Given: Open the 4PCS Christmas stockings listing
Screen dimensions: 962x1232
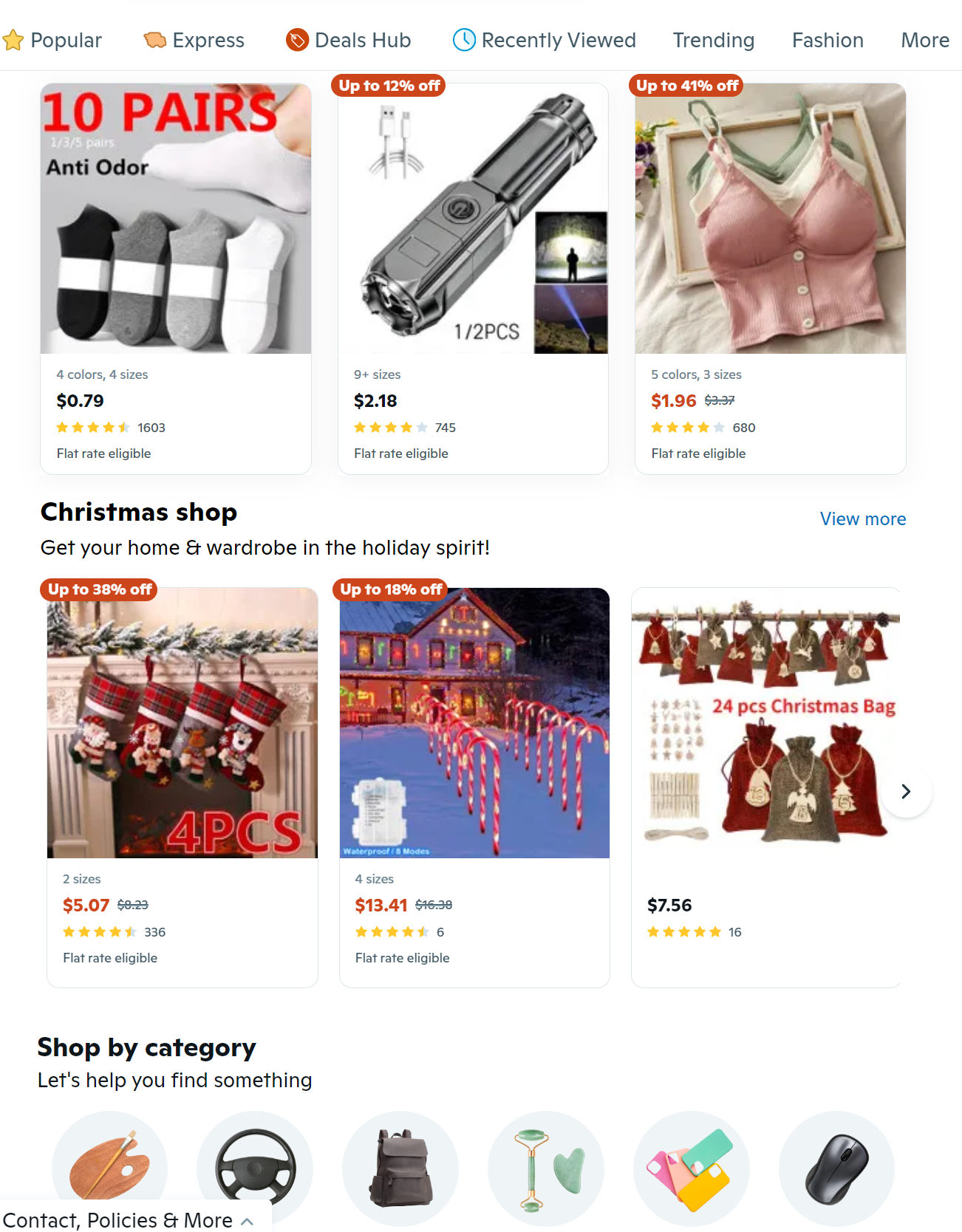Looking at the screenshot, I should (x=182, y=723).
